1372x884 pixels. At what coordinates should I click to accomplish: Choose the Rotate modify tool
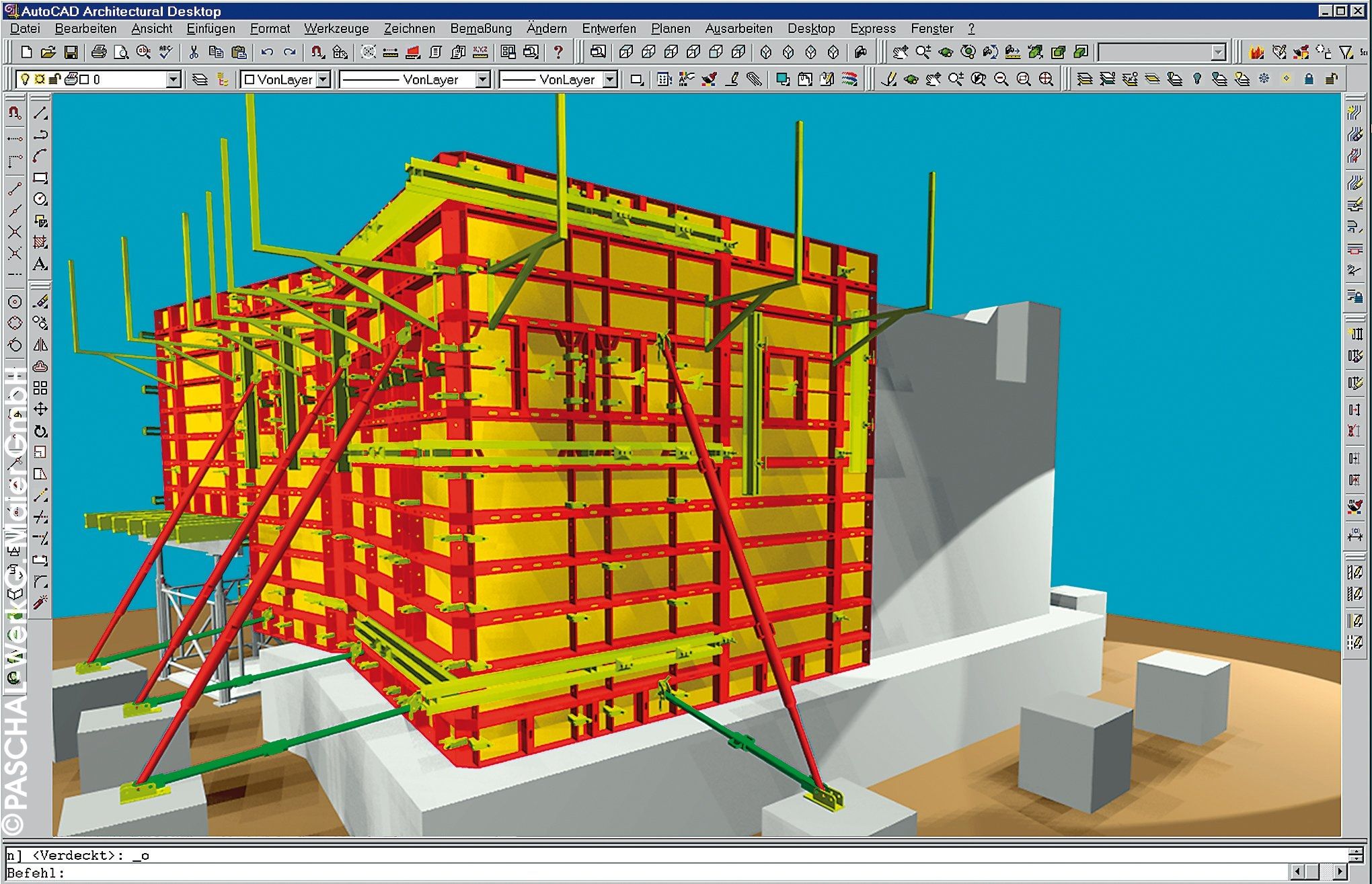point(40,431)
